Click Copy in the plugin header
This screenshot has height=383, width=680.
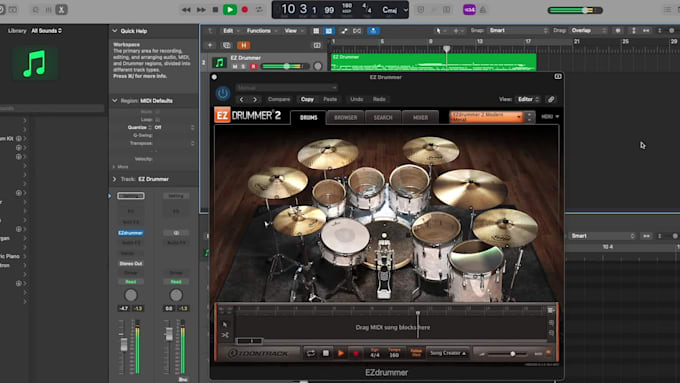click(x=307, y=99)
